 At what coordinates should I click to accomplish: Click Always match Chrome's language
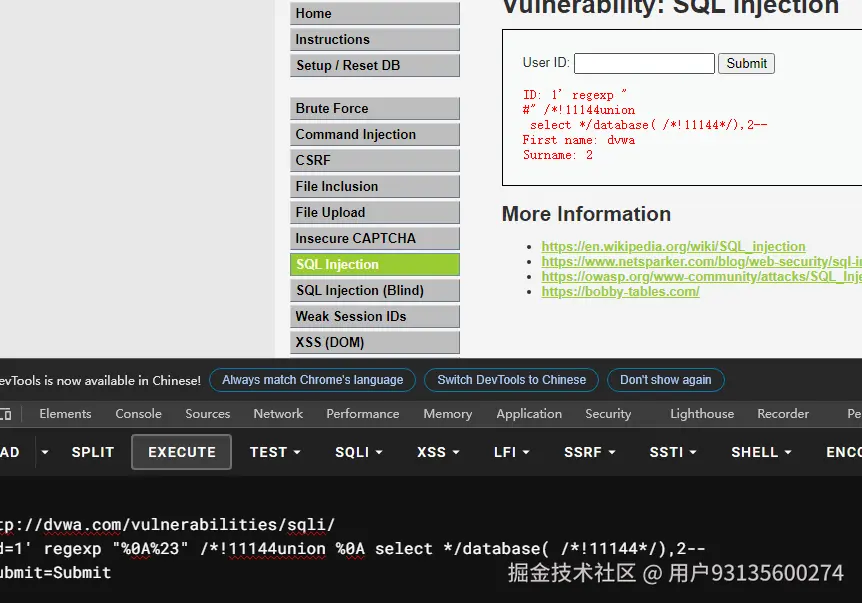[312, 380]
